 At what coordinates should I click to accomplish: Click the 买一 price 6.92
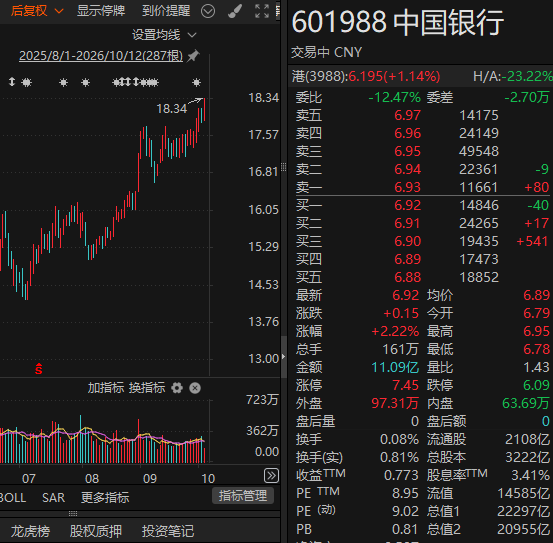[x=407, y=205]
